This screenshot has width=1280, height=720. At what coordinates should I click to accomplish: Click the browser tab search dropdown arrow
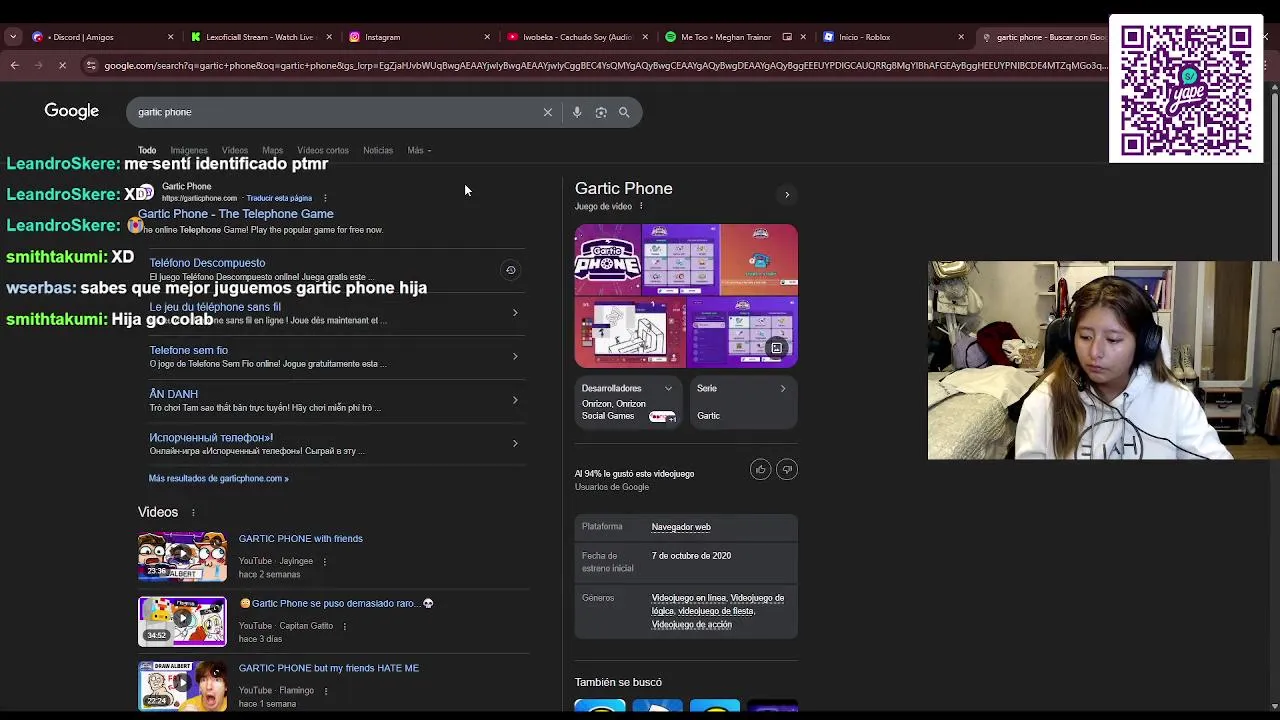[12, 37]
